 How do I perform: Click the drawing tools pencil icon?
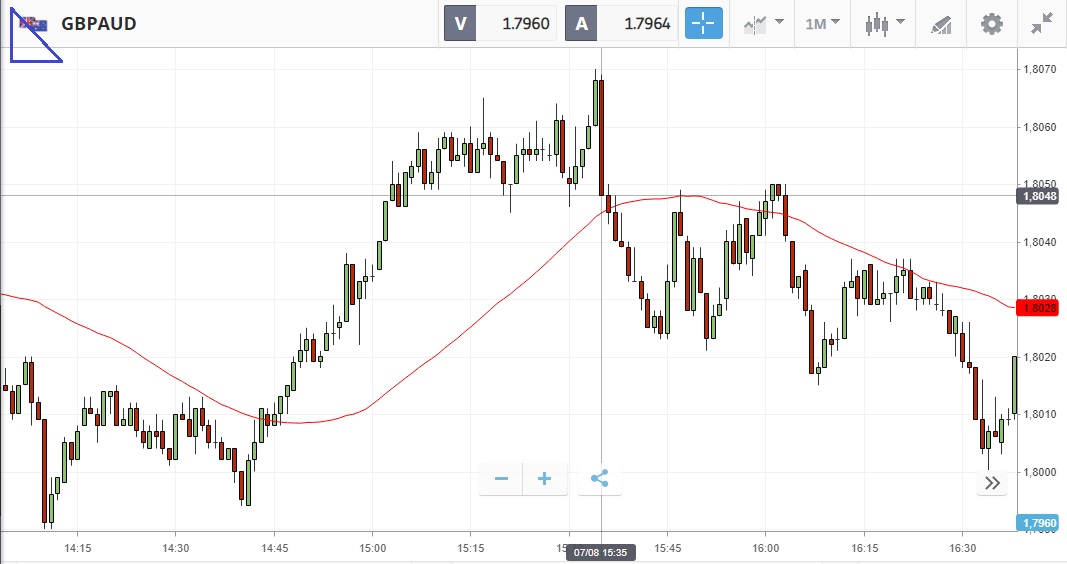(x=940, y=23)
